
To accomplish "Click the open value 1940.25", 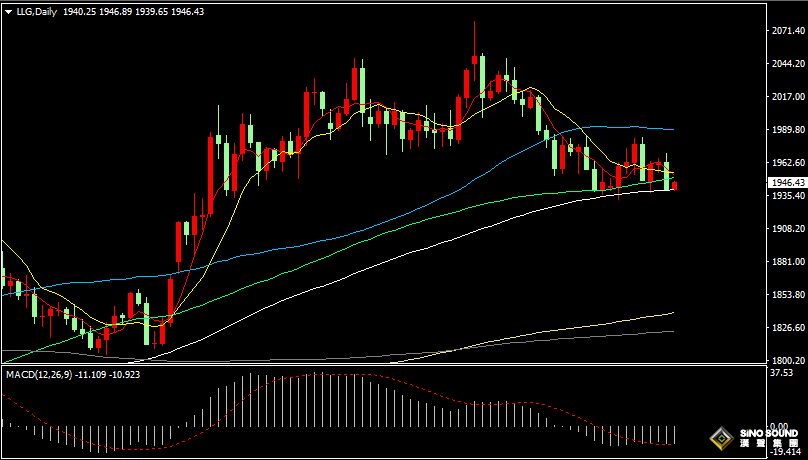I will [79, 11].
